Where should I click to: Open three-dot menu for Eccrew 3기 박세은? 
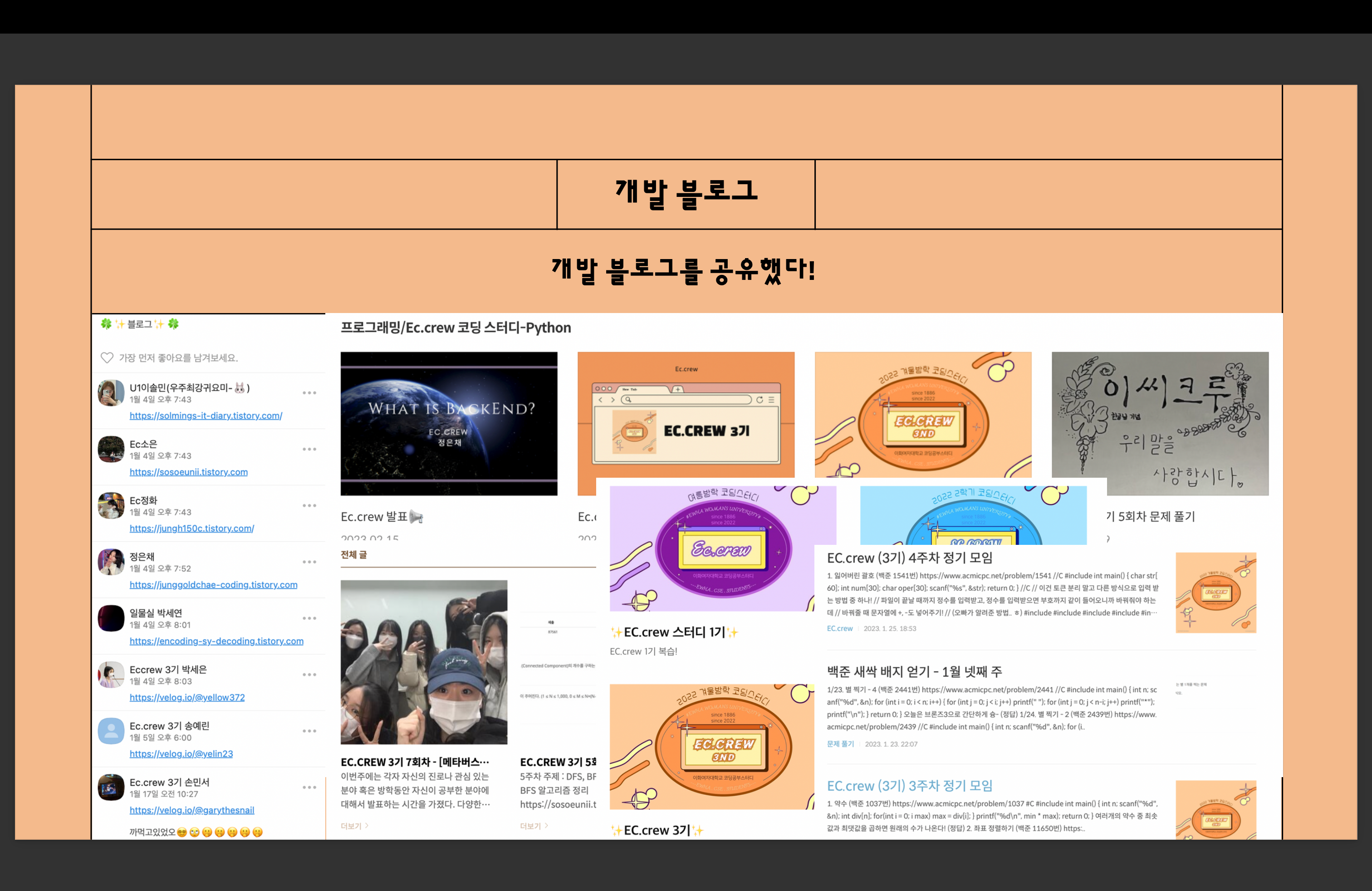point(309,675)
